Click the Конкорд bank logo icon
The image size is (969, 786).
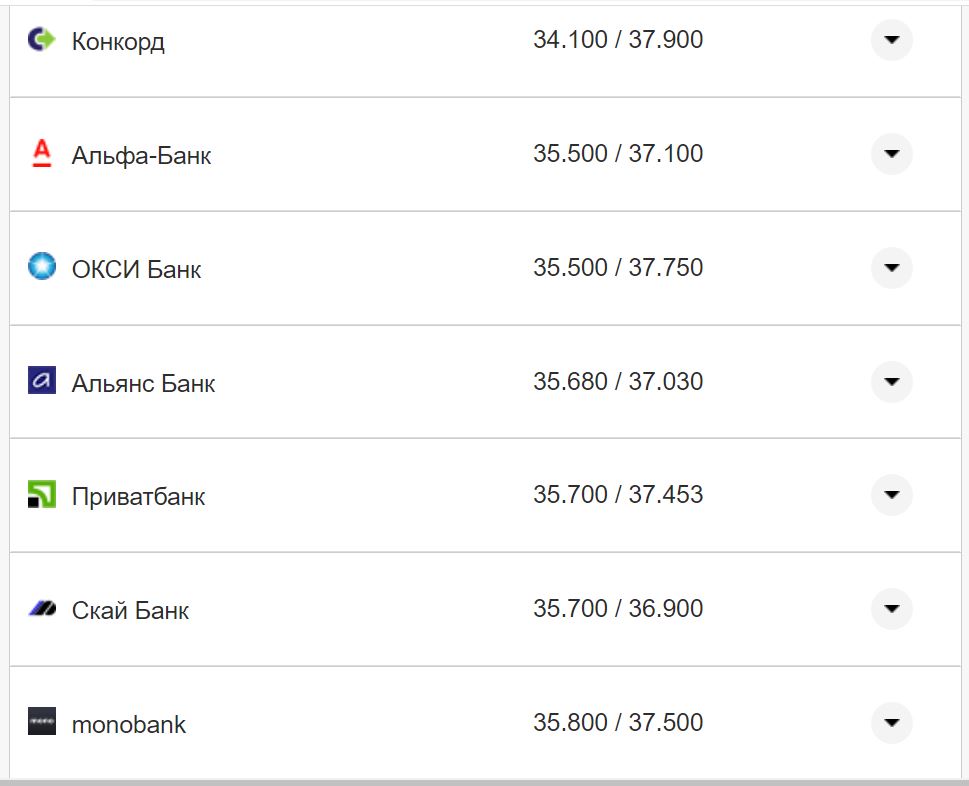[41, 40]
